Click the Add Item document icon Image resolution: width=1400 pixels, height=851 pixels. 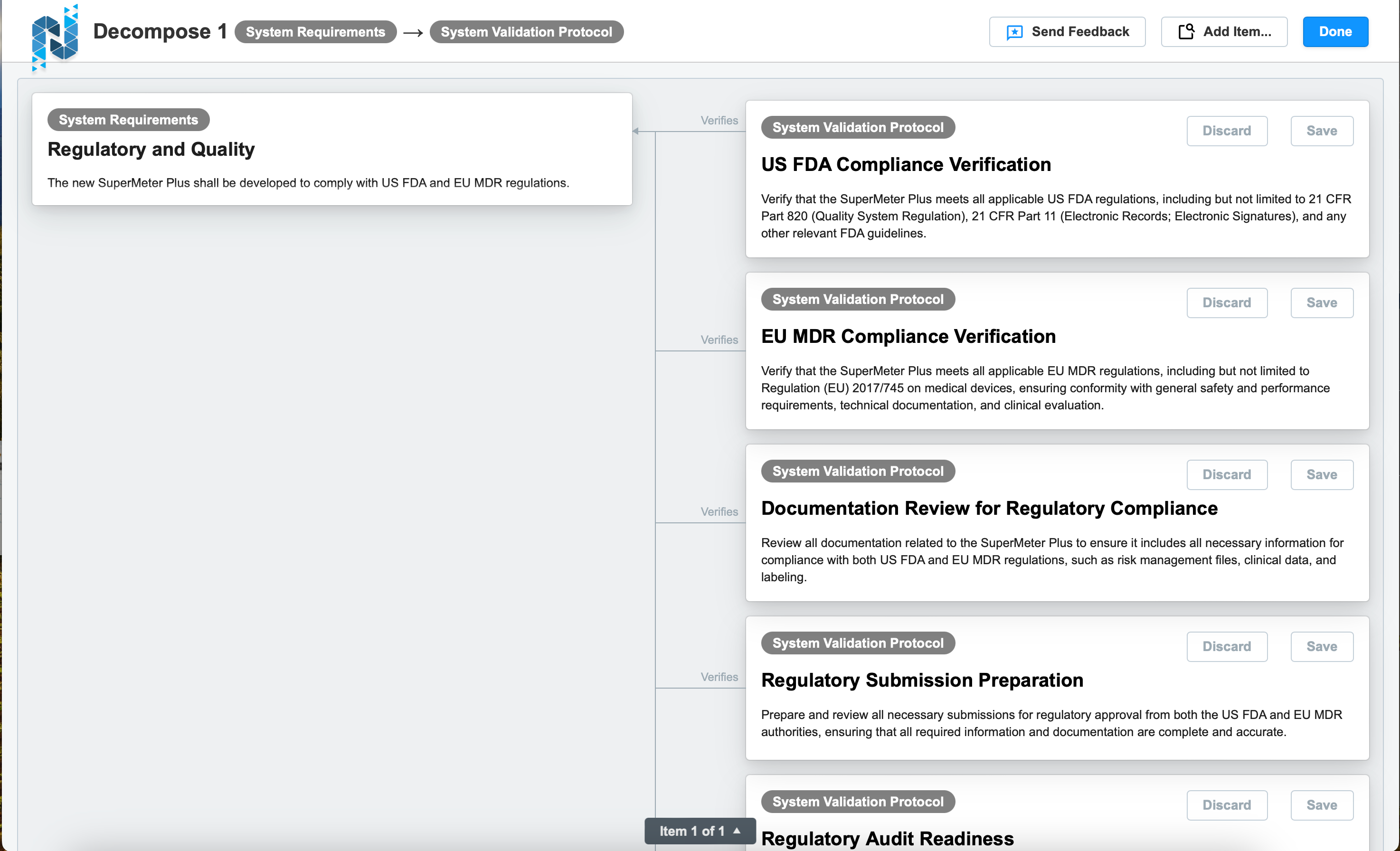tap(1186, 32)
